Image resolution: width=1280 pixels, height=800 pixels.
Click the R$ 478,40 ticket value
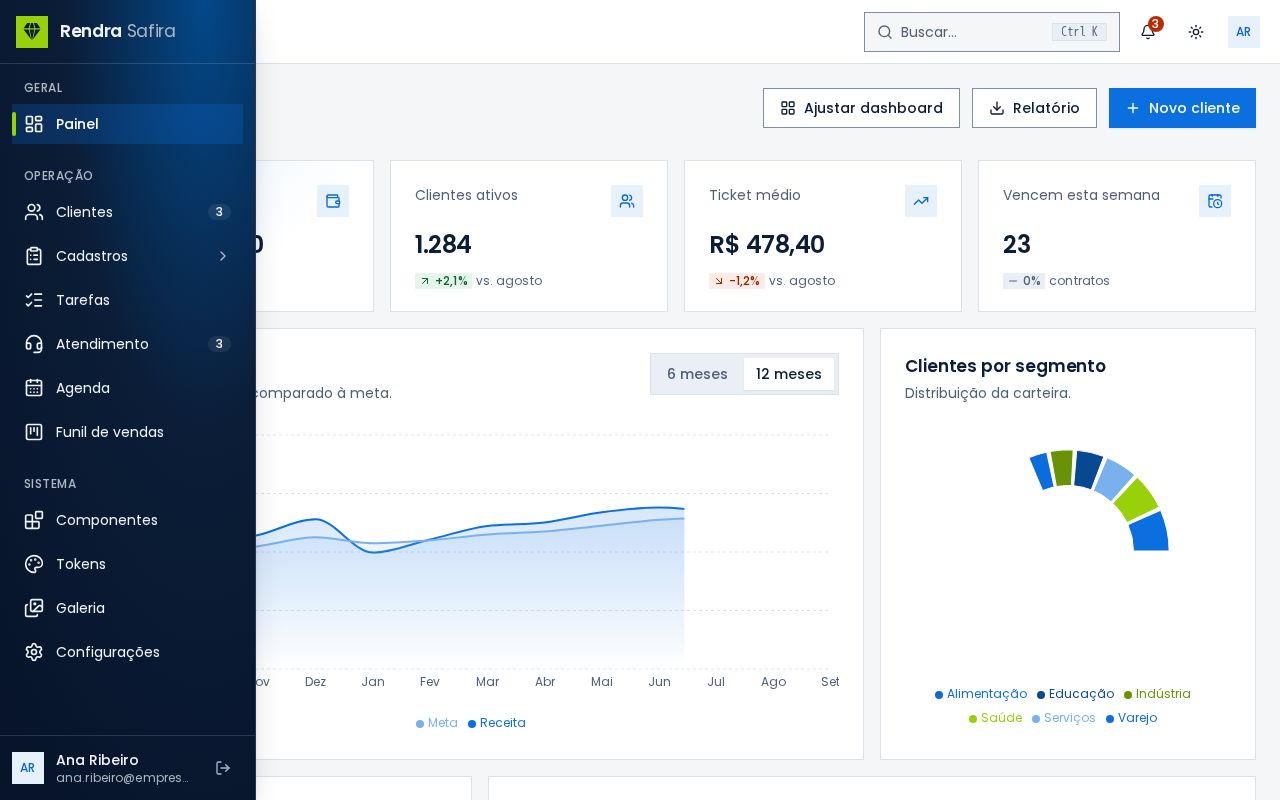coord(767,245)
